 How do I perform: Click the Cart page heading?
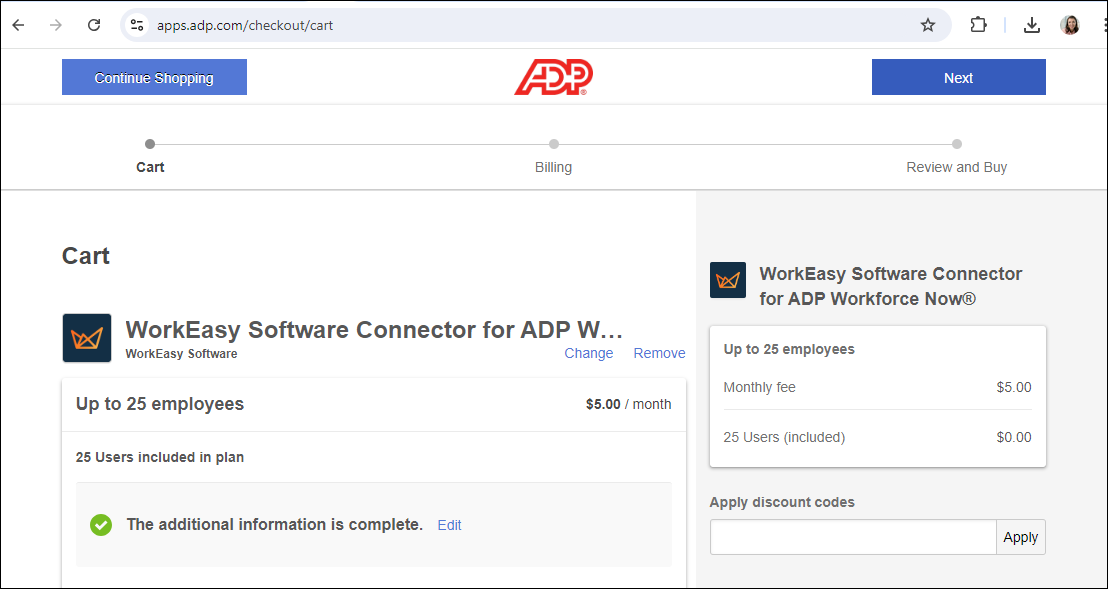coord(86,255)
